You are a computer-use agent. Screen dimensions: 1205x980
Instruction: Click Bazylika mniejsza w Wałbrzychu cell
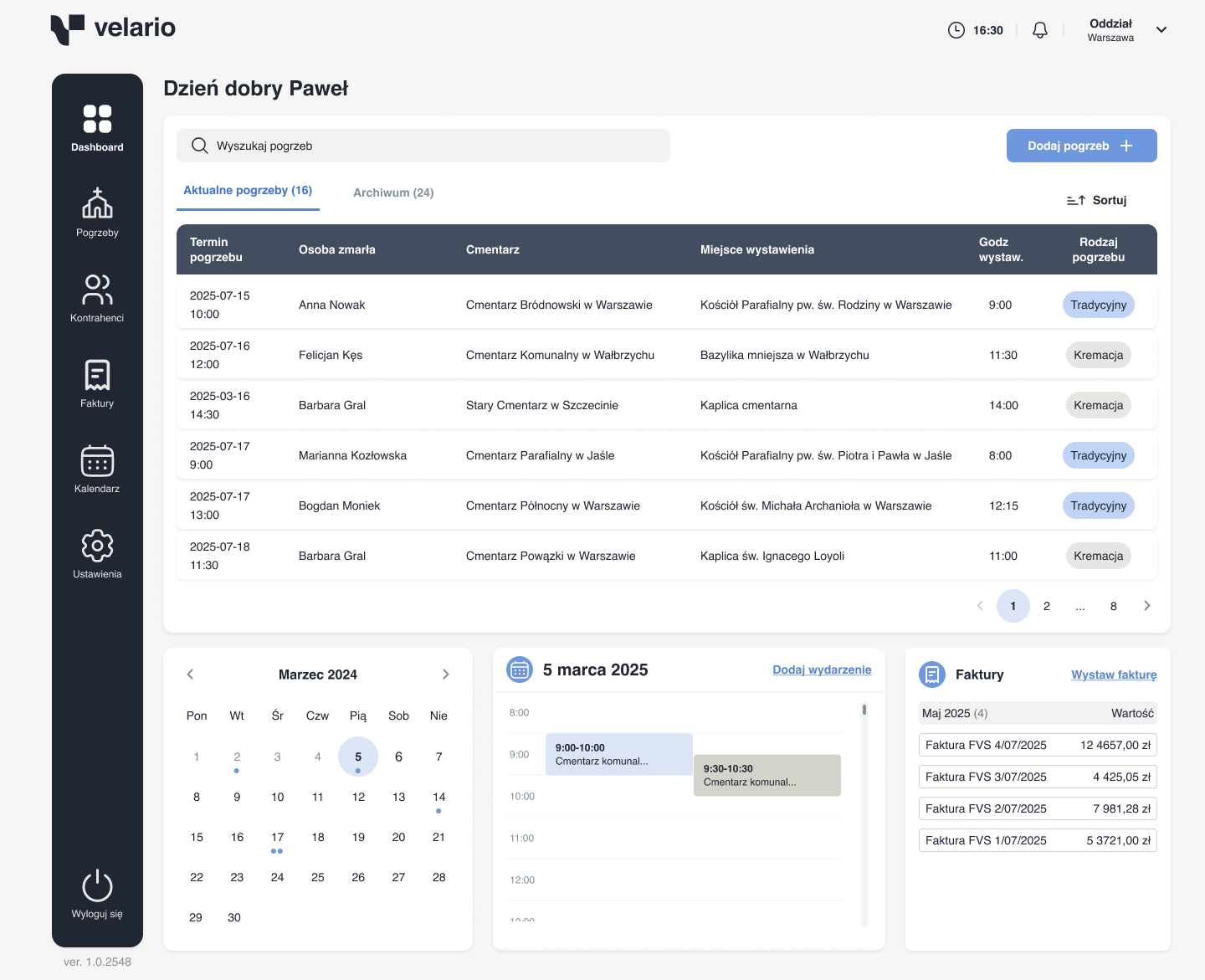[x=785, y=355]
